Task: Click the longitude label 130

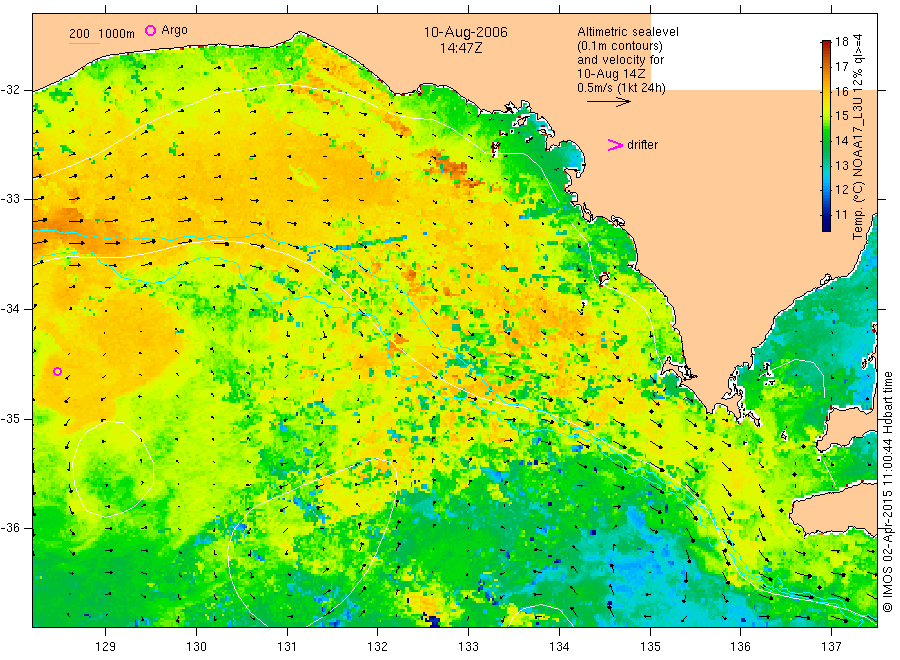Action: (x=196, y=646)
